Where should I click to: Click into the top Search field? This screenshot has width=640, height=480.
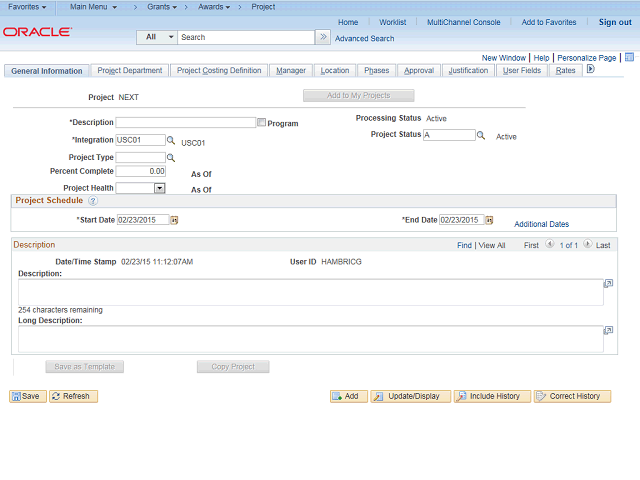(246, 37)
